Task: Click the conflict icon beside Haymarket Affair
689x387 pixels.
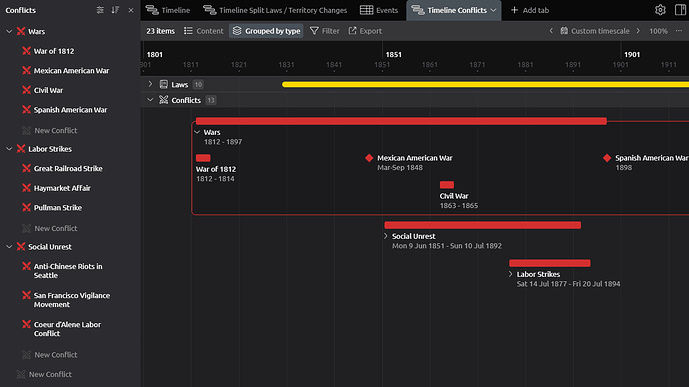Action: [x=26, y=188]
